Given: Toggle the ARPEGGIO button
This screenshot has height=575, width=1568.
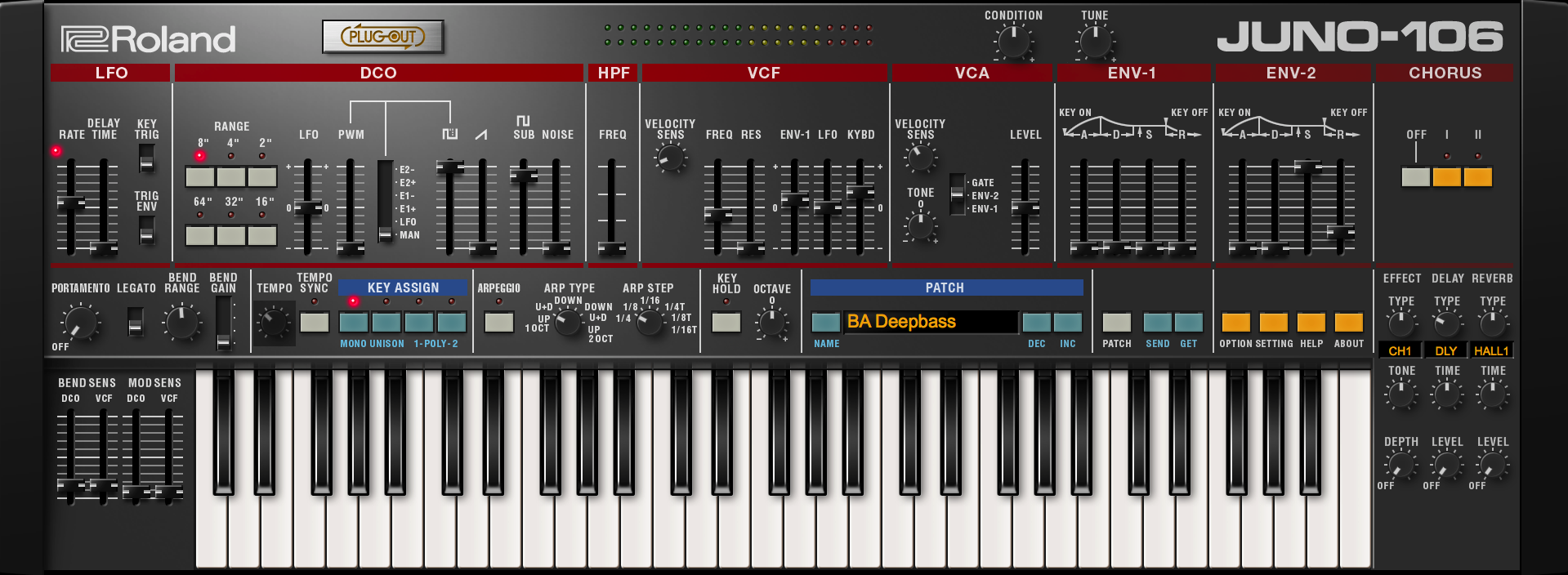Looking at the screenshot, I should (499, 322).
